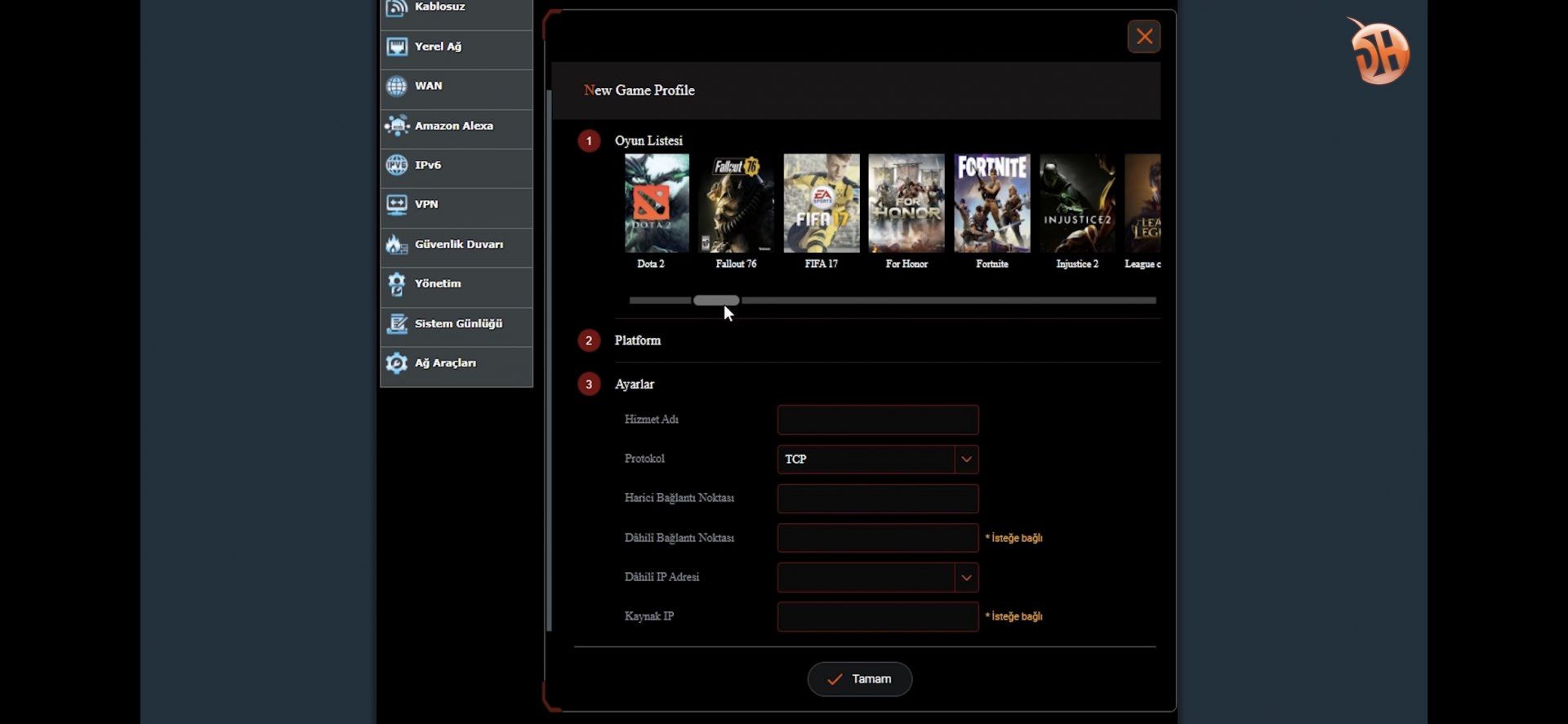Click the Platform section heading

[638, 340]
